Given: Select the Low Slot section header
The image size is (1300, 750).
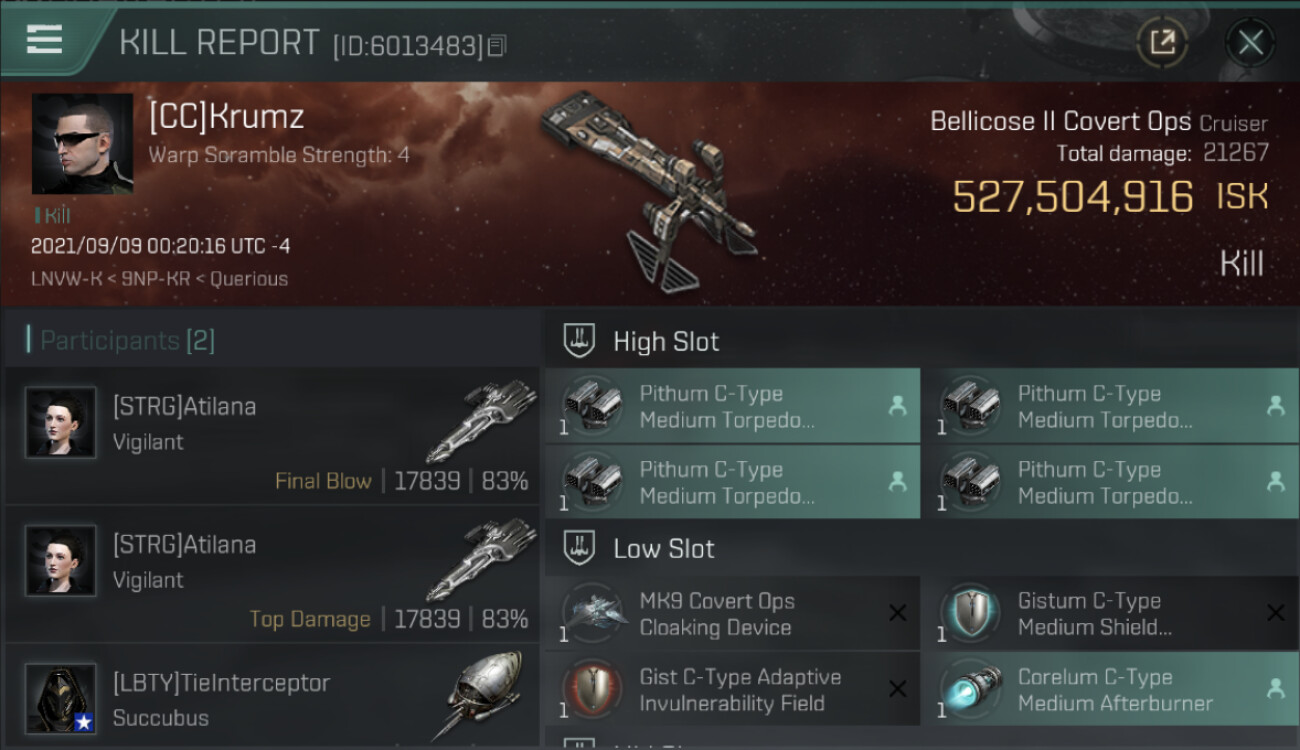Looking at the screenshot, I should [x=664, y=549].
